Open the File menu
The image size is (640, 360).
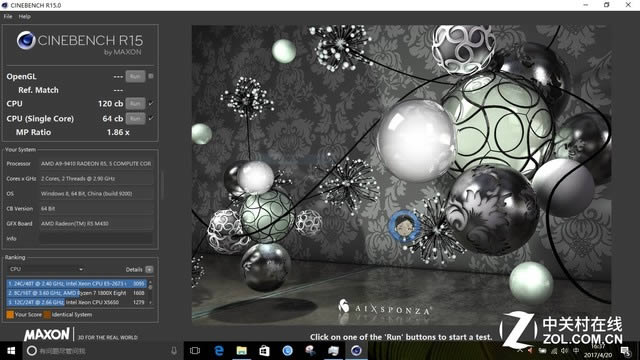coord(8,16)
